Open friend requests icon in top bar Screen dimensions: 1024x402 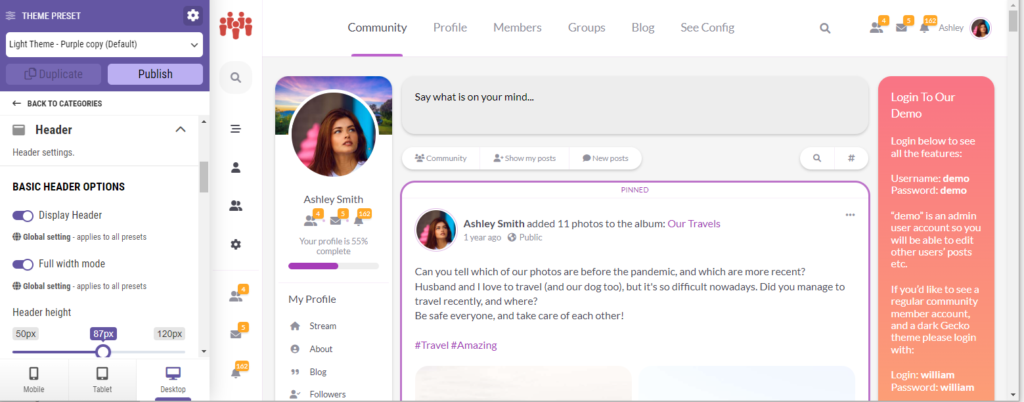coord(877,28)
